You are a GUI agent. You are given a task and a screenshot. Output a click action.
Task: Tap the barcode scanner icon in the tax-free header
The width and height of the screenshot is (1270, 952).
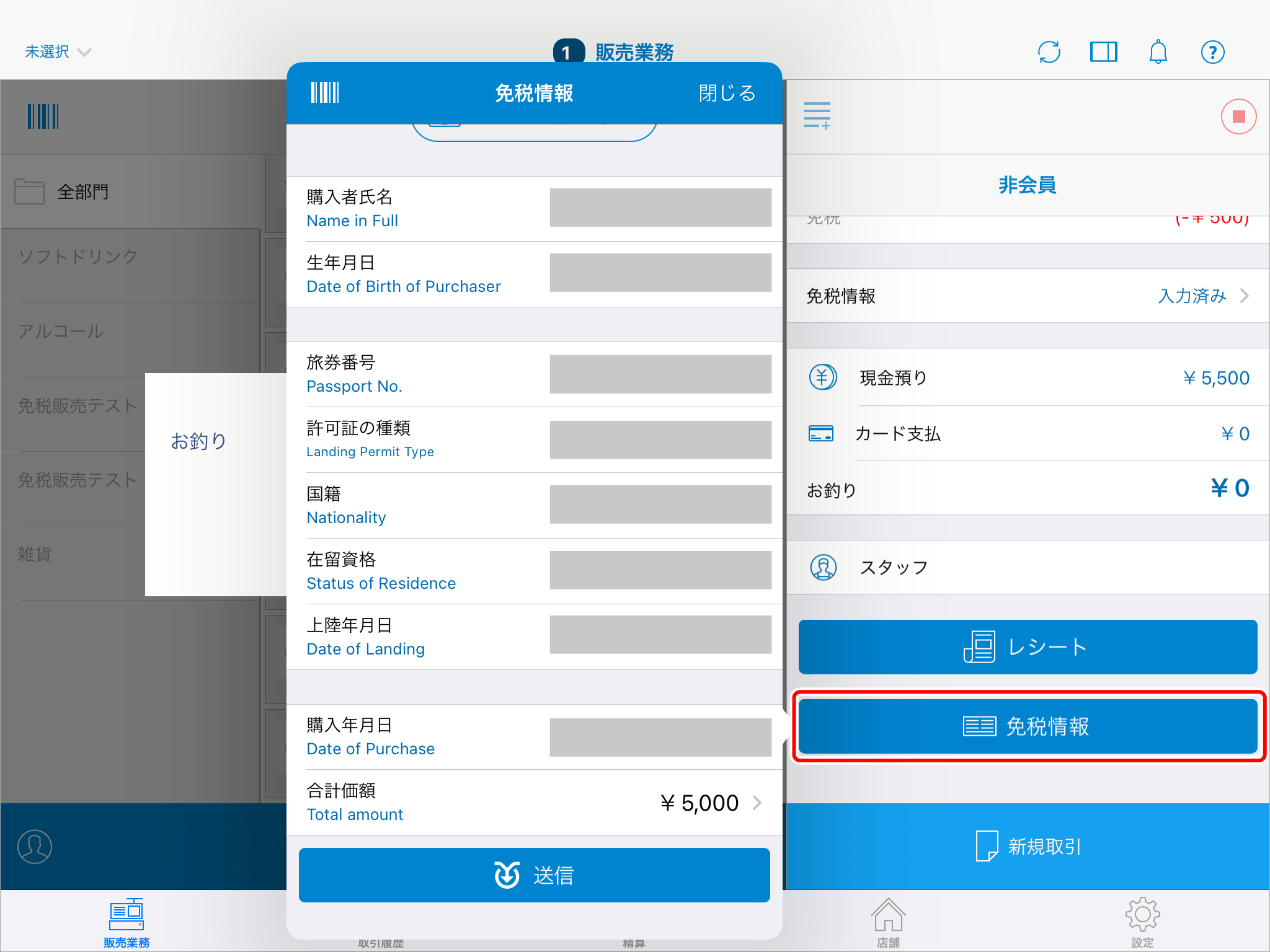(x=325, y=93)
